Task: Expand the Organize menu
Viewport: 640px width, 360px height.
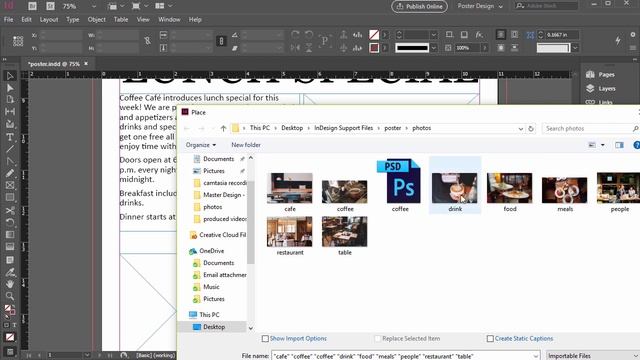Action: (x=201, y=145)
